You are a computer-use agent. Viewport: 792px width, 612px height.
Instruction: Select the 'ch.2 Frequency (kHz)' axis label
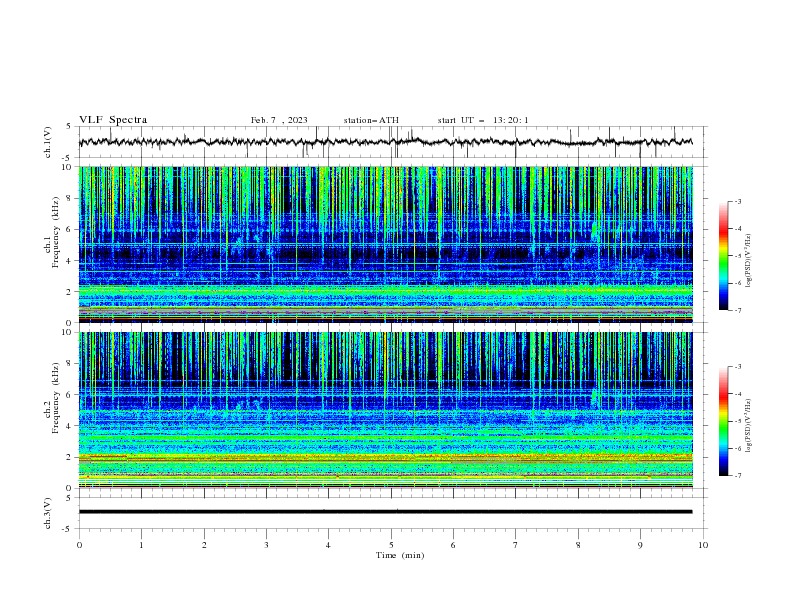(51, 398)
